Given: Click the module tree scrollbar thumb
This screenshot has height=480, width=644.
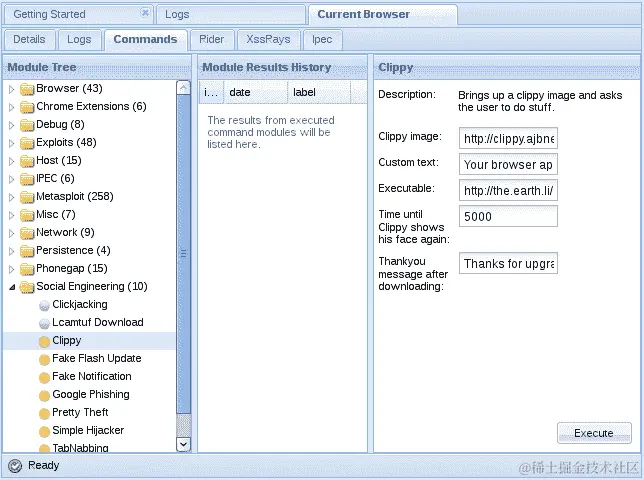Looking at the screenshot, I should pos(183,254).
